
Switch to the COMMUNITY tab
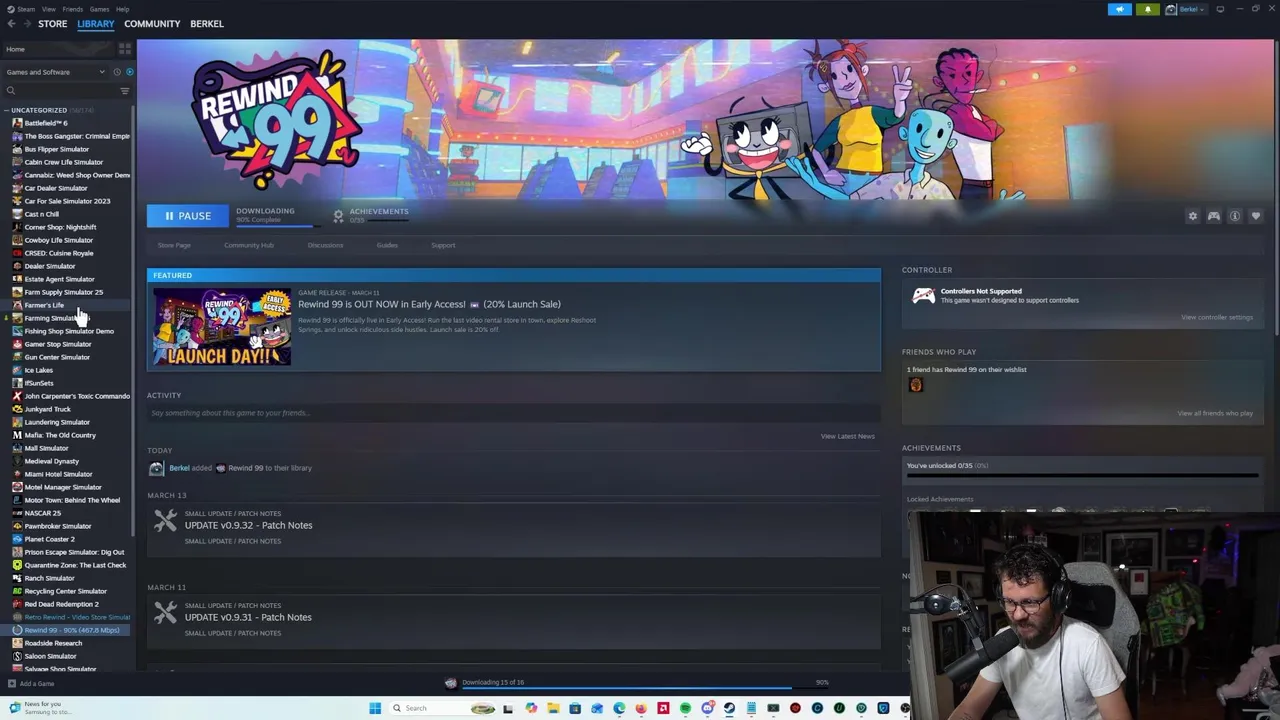(x=152, y=23)
